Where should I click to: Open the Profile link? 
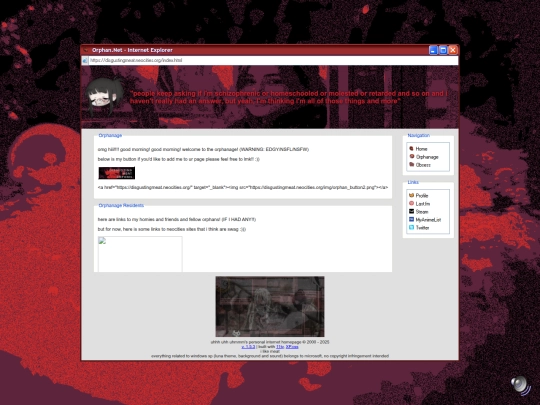point(422,195)
